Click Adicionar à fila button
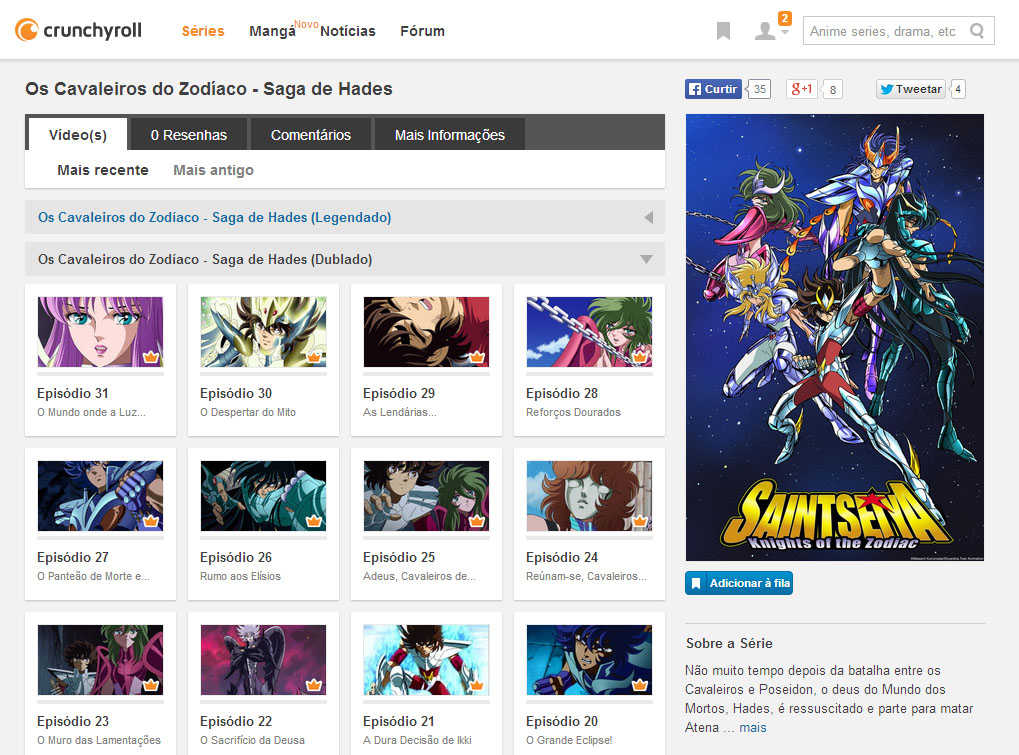 739,583
